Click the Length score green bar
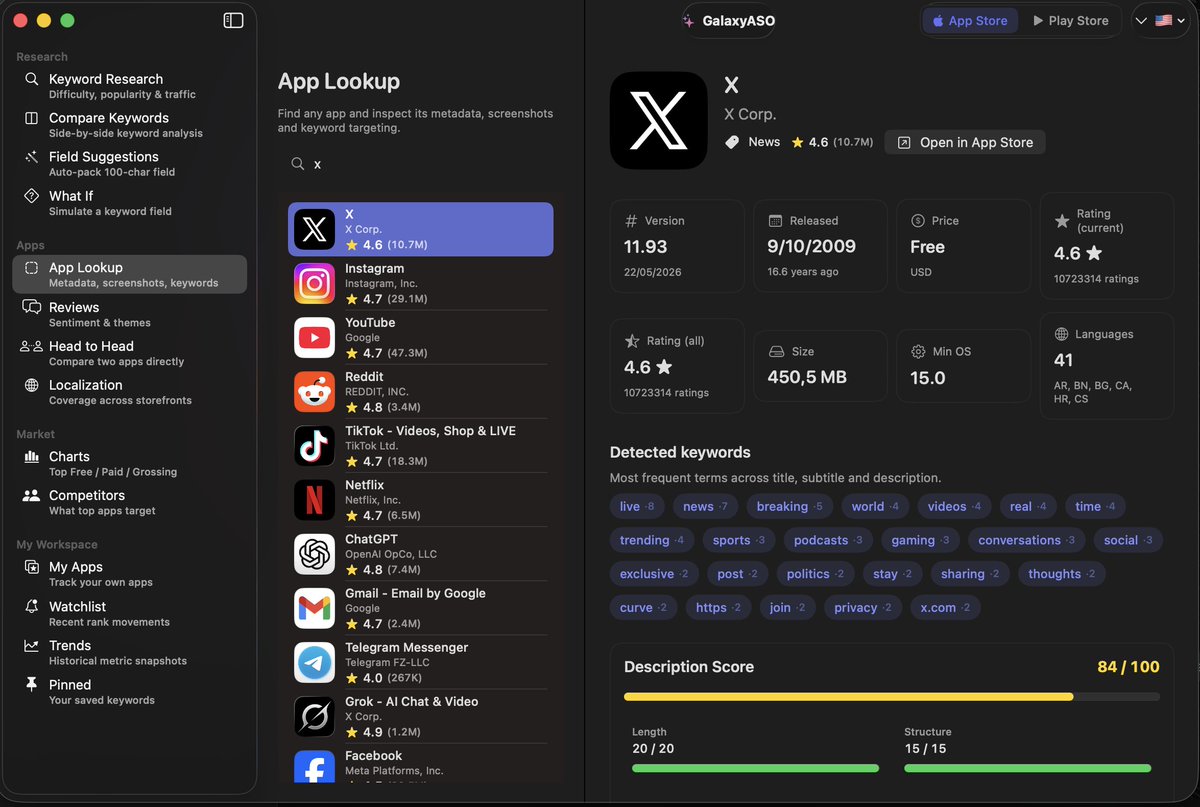The height and width of the screenshot is (807, 1200). pyautogui.click(x=755, y=768)
